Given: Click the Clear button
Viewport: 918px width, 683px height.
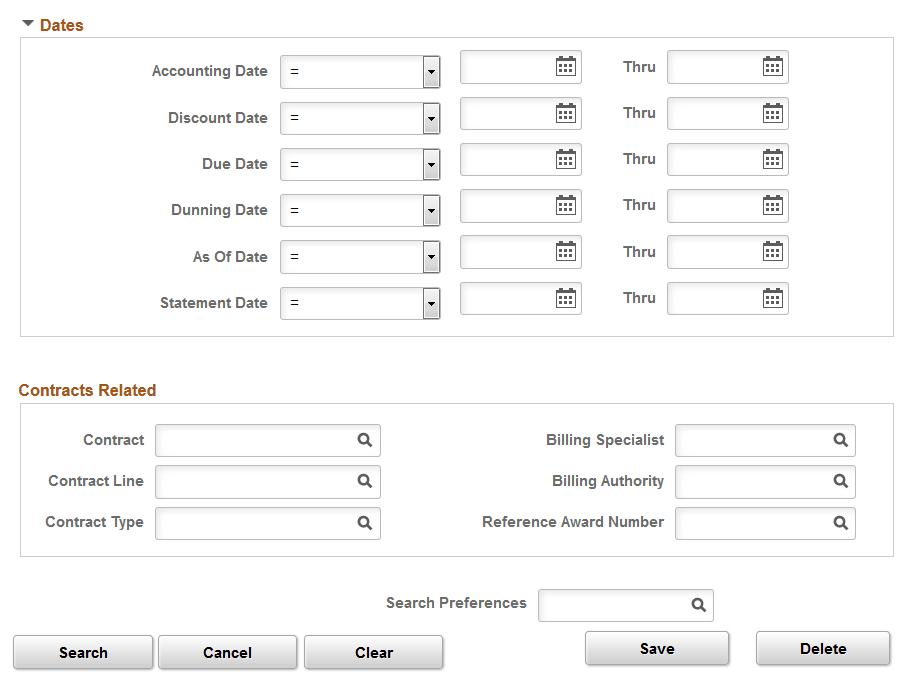Looking at the screenshot, I should click(x=373, y=652).
